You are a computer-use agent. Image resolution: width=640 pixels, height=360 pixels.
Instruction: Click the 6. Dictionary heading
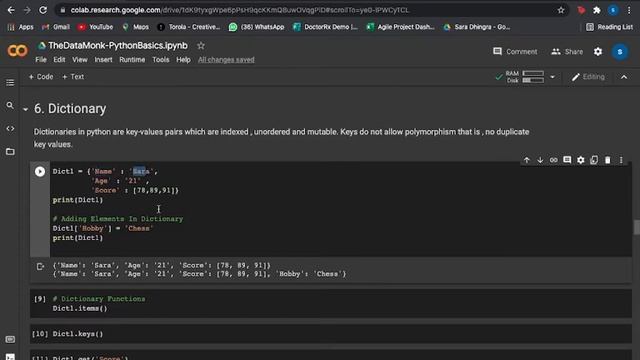point(70,109)
